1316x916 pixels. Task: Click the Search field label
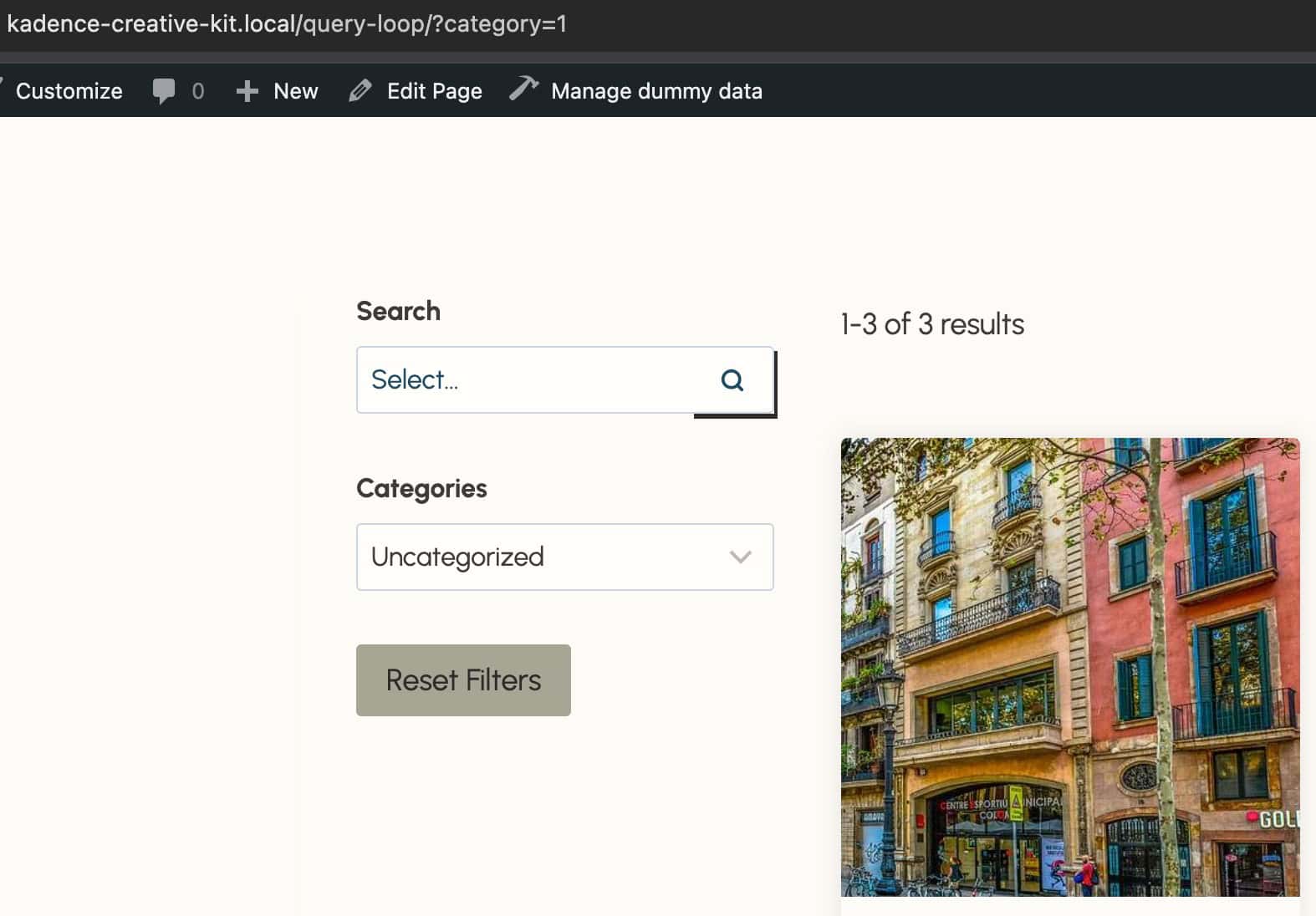(x=398, y=311)
